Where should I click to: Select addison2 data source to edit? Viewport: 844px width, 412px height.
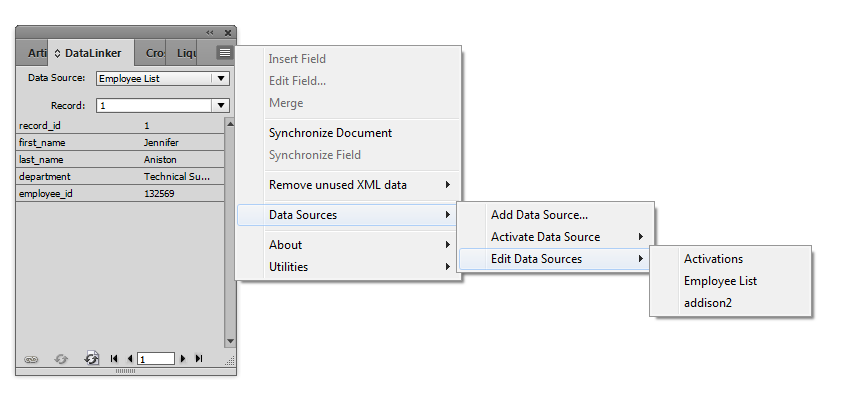pyautogui.click(x=708, y=303)
